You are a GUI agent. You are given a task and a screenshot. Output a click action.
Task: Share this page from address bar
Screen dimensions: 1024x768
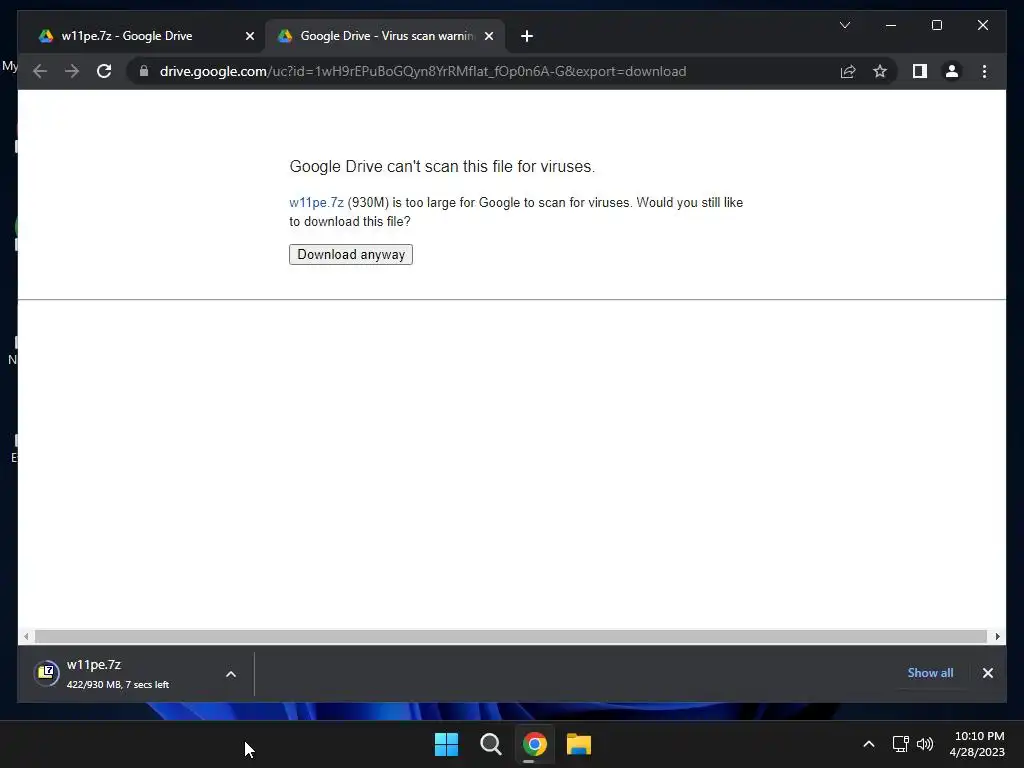click(848, 71)
